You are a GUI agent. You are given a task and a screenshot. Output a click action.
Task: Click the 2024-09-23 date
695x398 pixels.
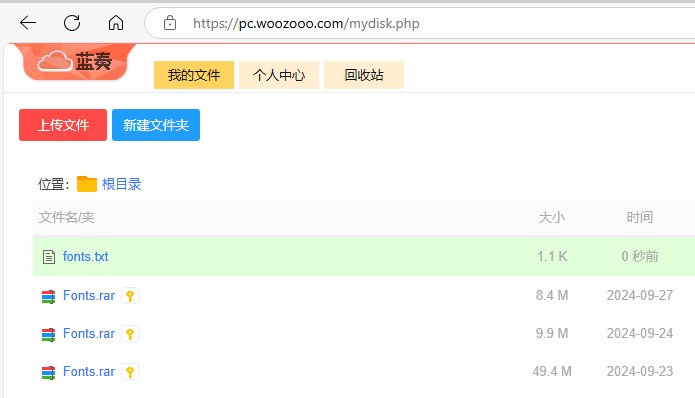tap(640, 371)
